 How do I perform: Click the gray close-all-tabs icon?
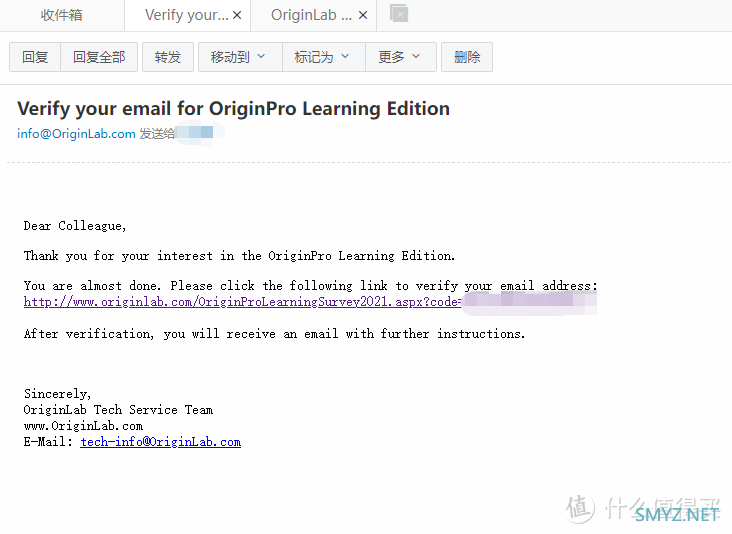(x=399, y=14)
